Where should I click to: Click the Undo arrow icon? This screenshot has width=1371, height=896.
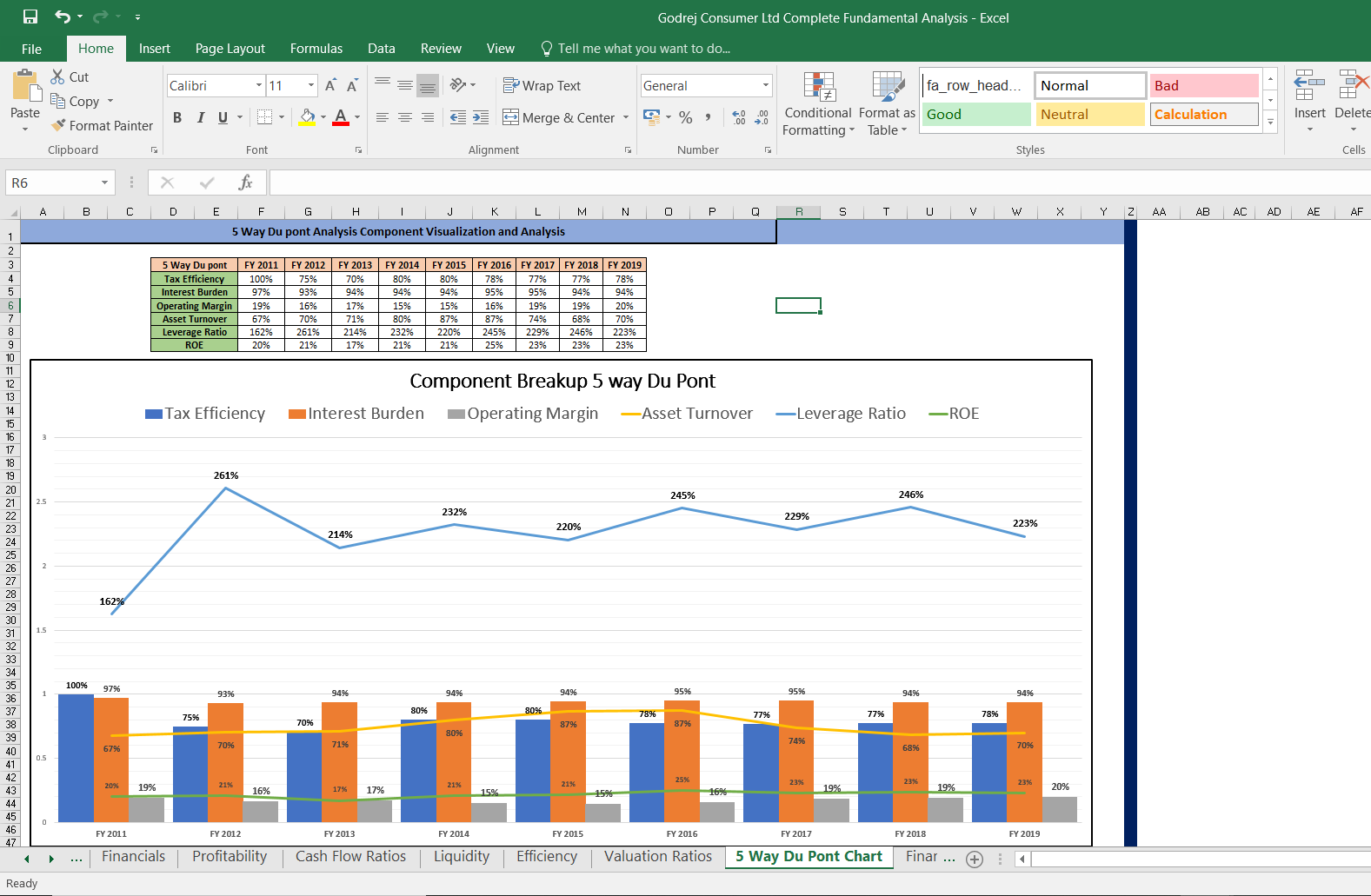click(x=63, y=17)
